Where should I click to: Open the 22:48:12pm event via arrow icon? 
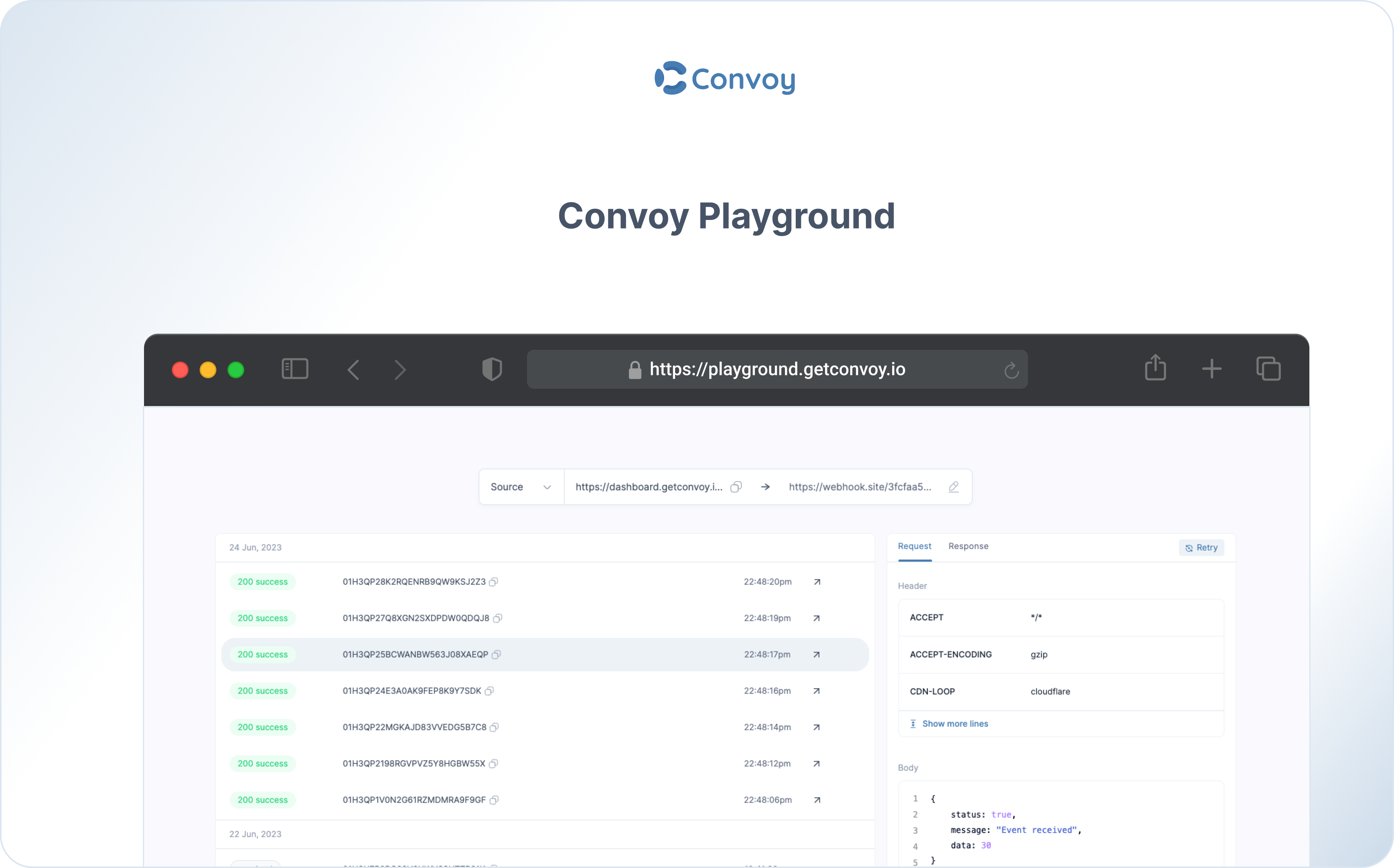pyautogui.click(x=817, y=763)
